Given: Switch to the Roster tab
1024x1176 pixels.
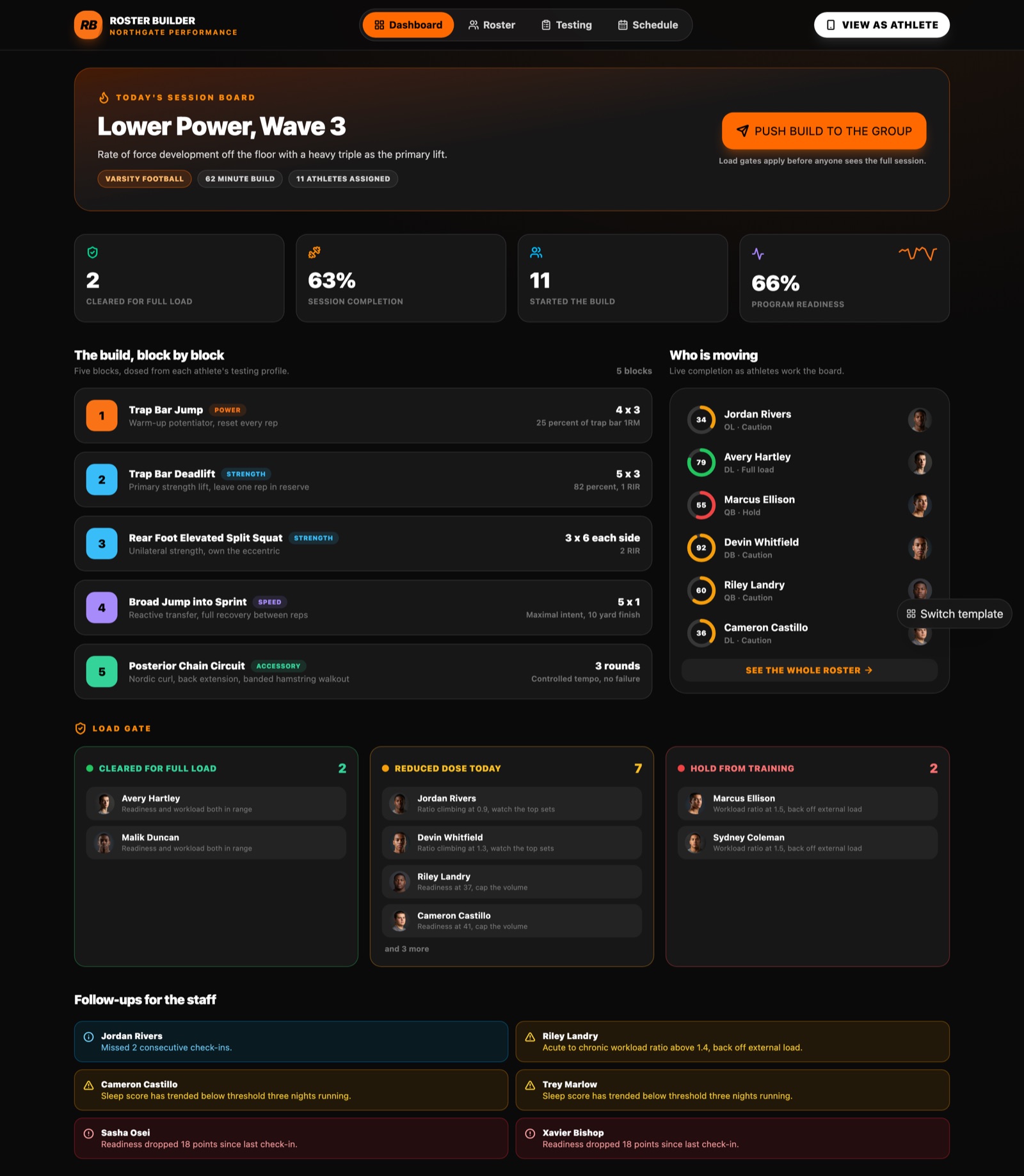Looking at the screenshot, I should [x=492, y=25].
